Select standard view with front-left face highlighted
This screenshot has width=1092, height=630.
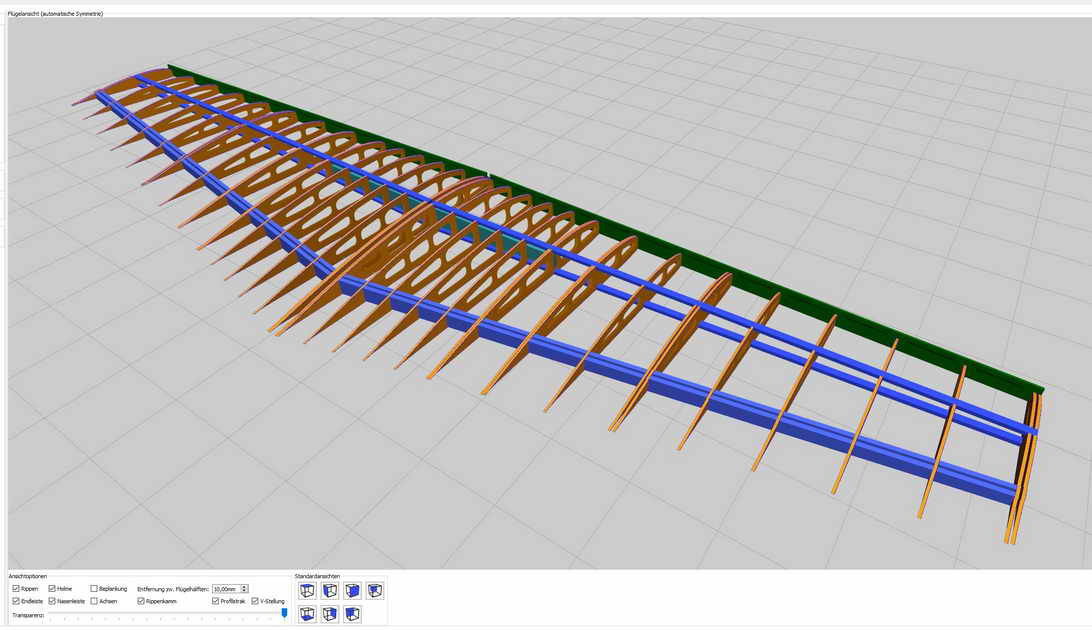(330, 591)
